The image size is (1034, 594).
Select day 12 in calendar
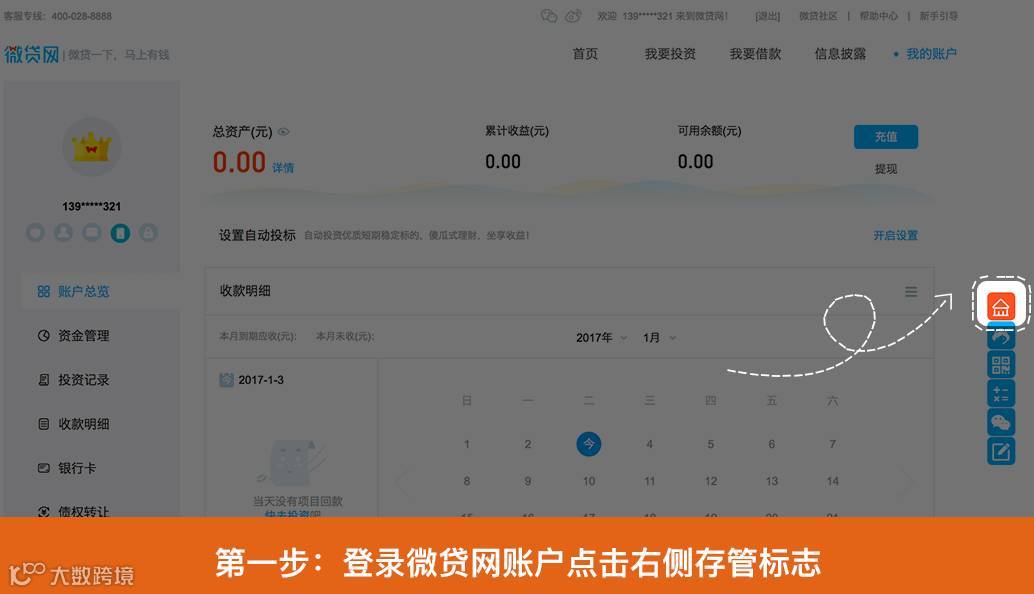[x=710, y=481]
